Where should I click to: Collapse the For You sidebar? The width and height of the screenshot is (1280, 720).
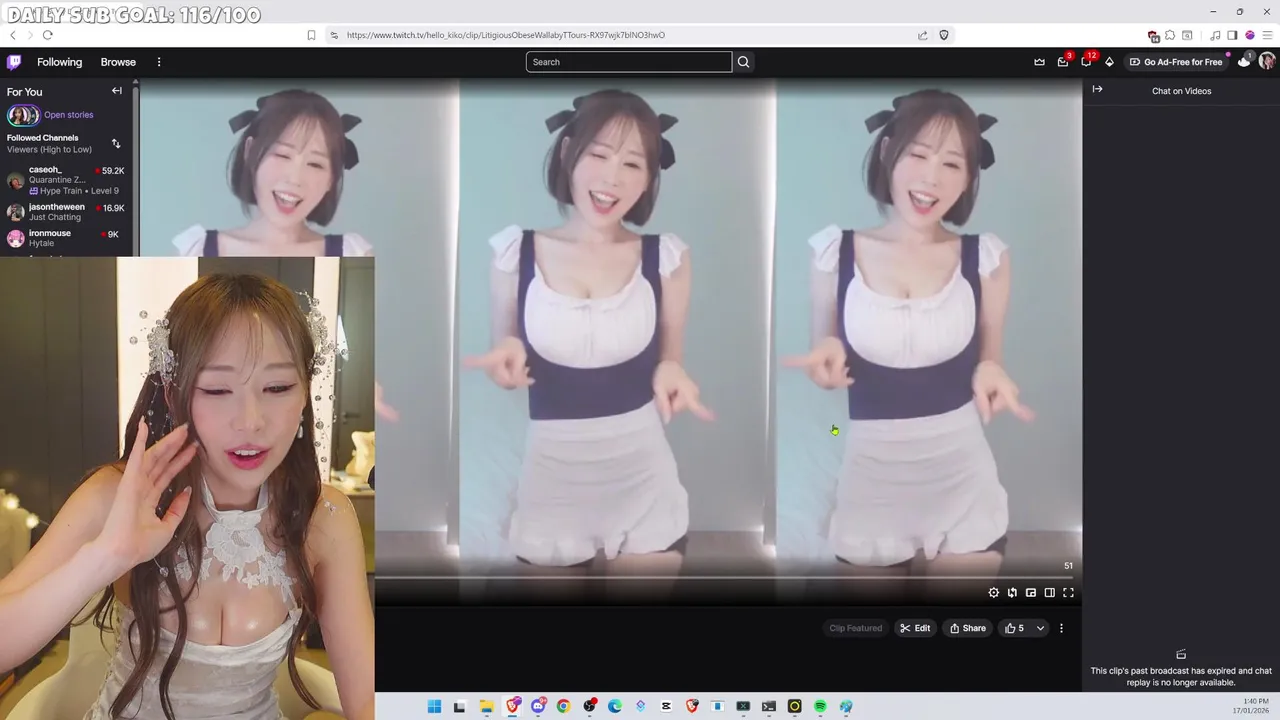[117, 91]
